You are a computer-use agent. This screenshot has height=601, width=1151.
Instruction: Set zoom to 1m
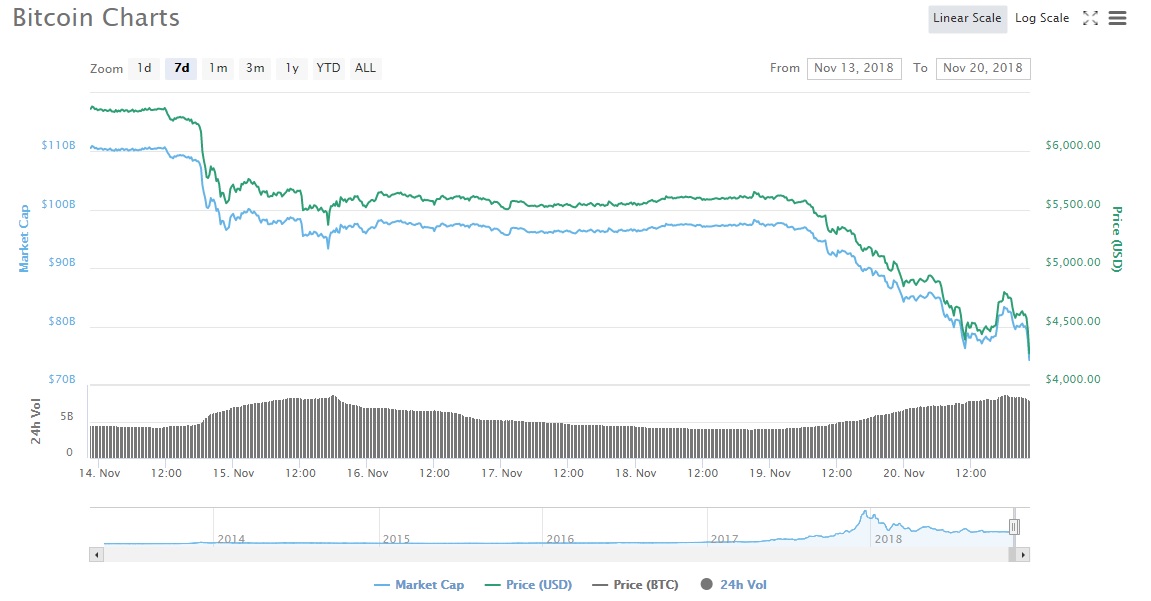coord(217,68)
